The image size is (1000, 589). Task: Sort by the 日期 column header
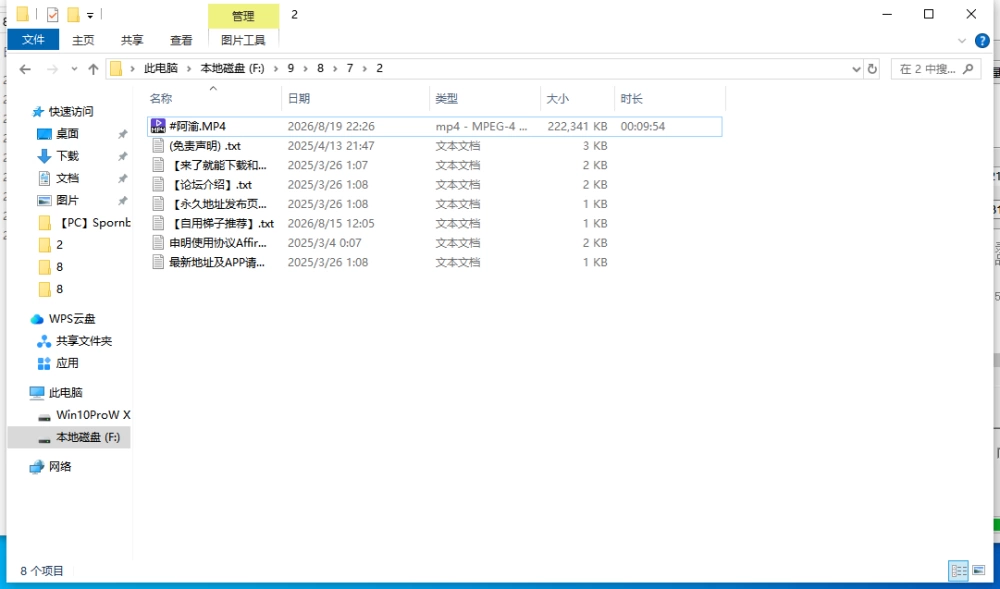[355, 99]
